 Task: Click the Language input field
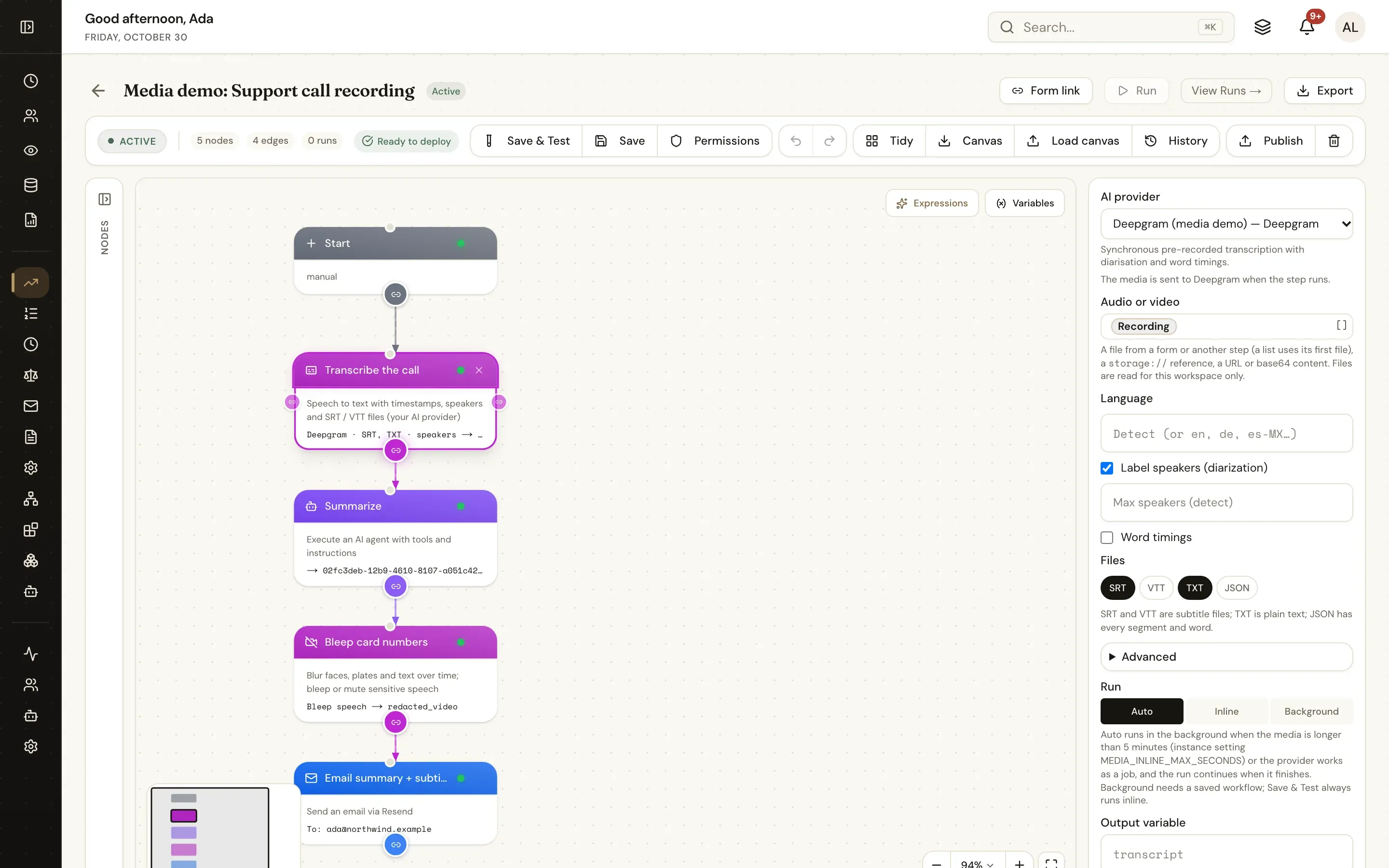coord(1226,434)
